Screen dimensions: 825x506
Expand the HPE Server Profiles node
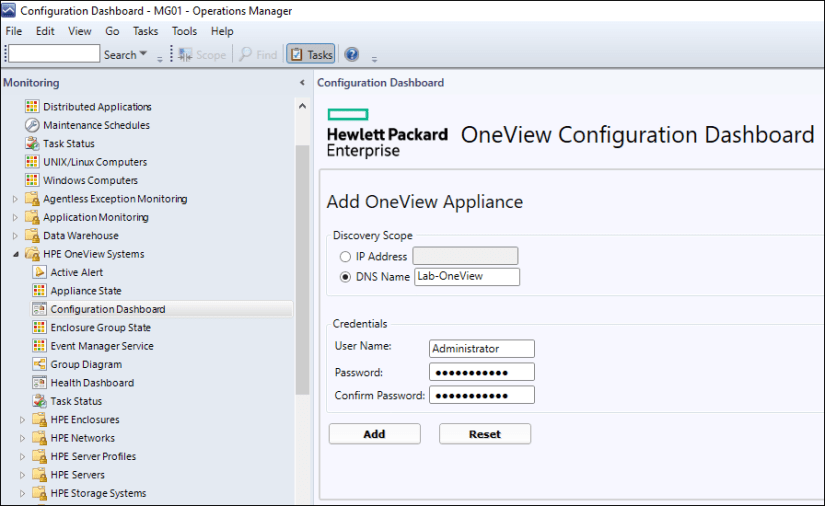(x=22, y=457)
